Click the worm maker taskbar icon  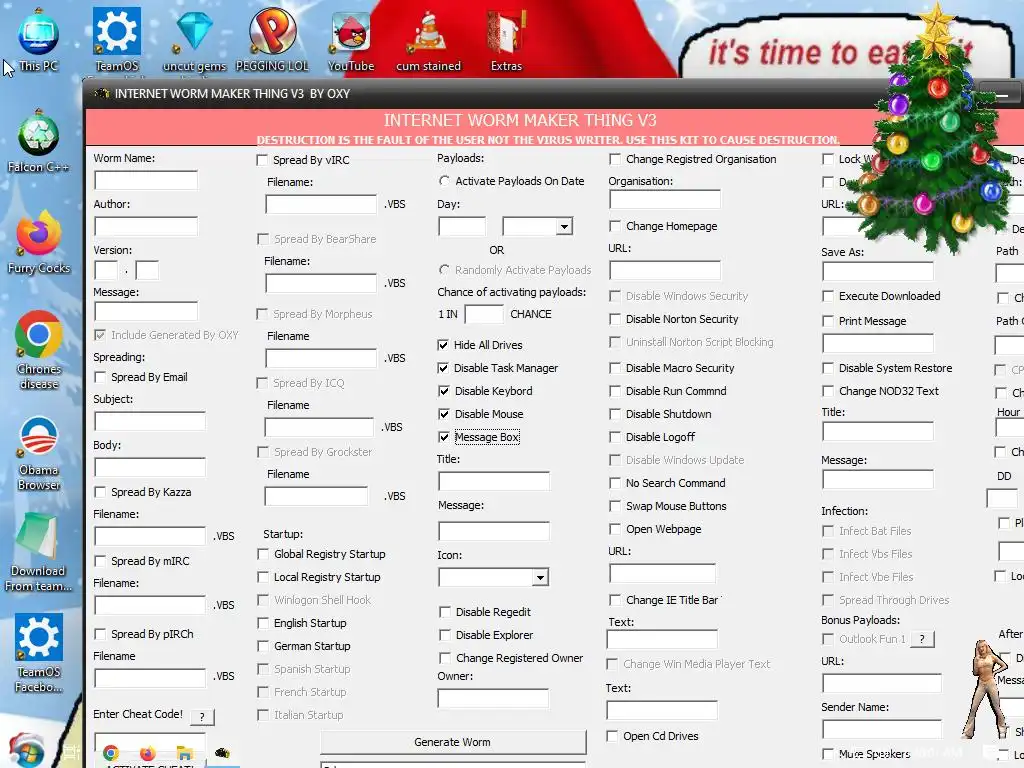tap(222, 752)
